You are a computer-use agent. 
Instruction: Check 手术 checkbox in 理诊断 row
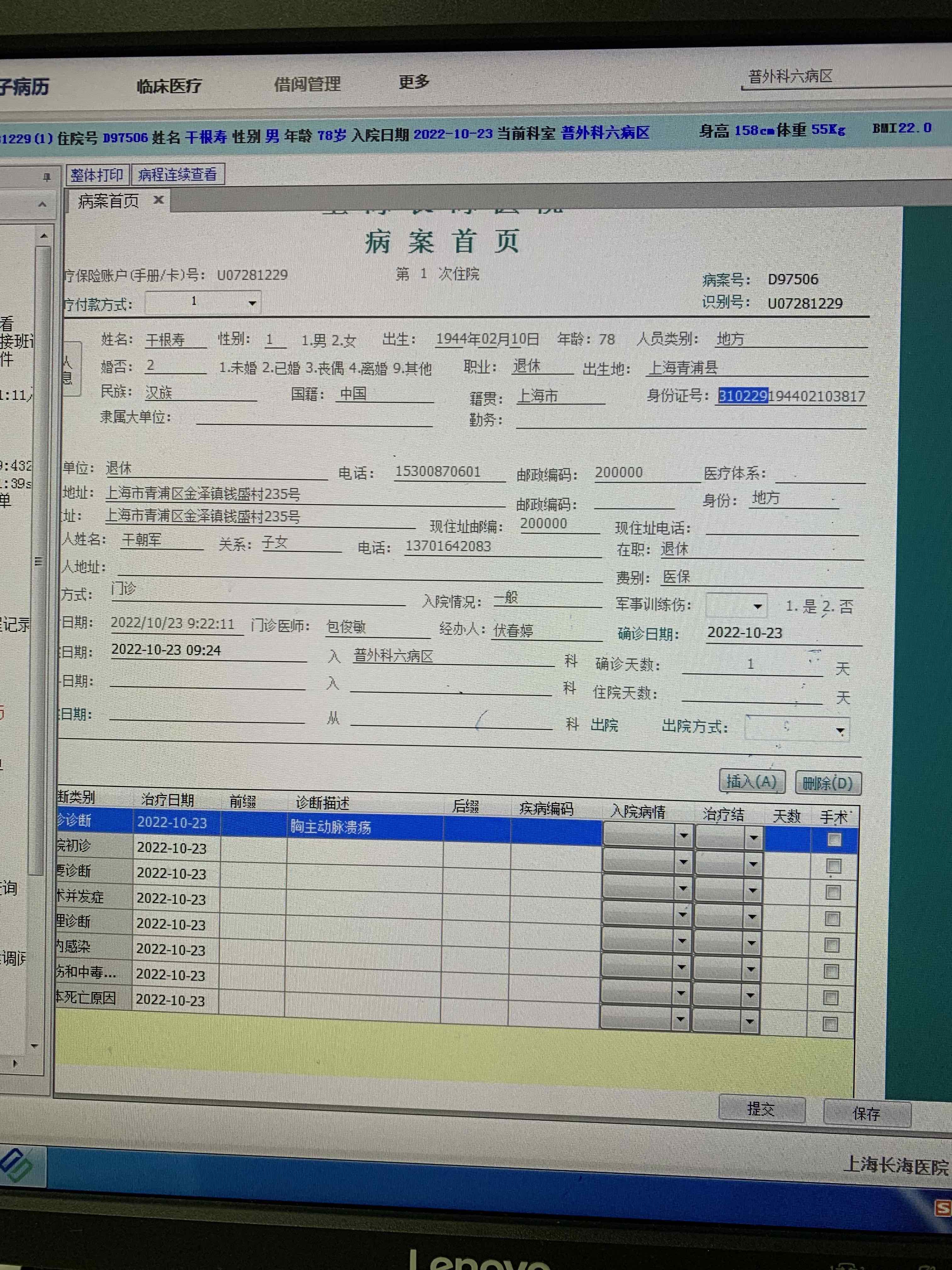(x=831, y=945)
